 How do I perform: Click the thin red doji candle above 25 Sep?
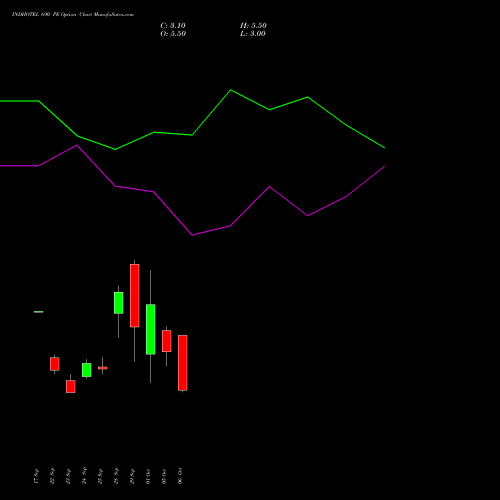pos(103,368)
